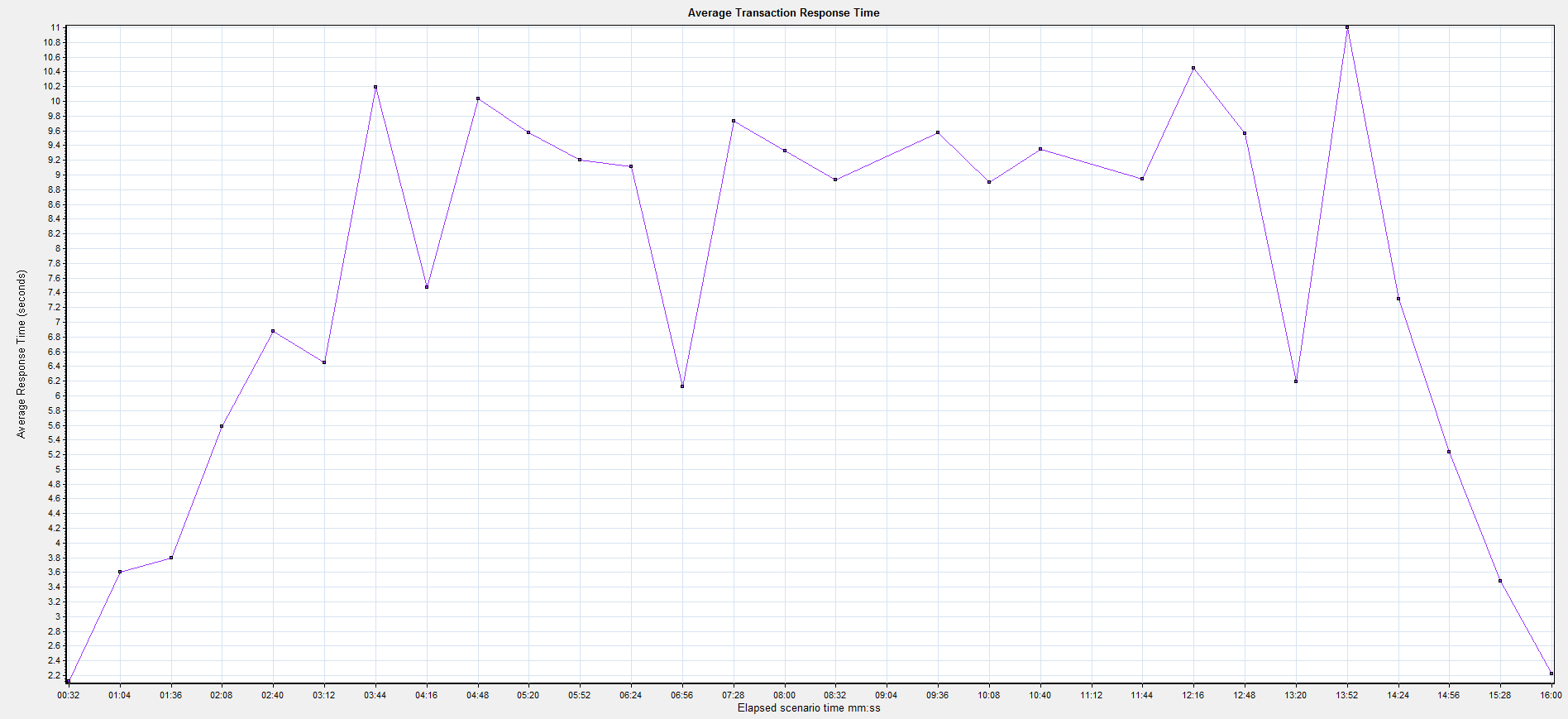Click the low data point at 13:20
The image size is (1568, 719).
1296,381
